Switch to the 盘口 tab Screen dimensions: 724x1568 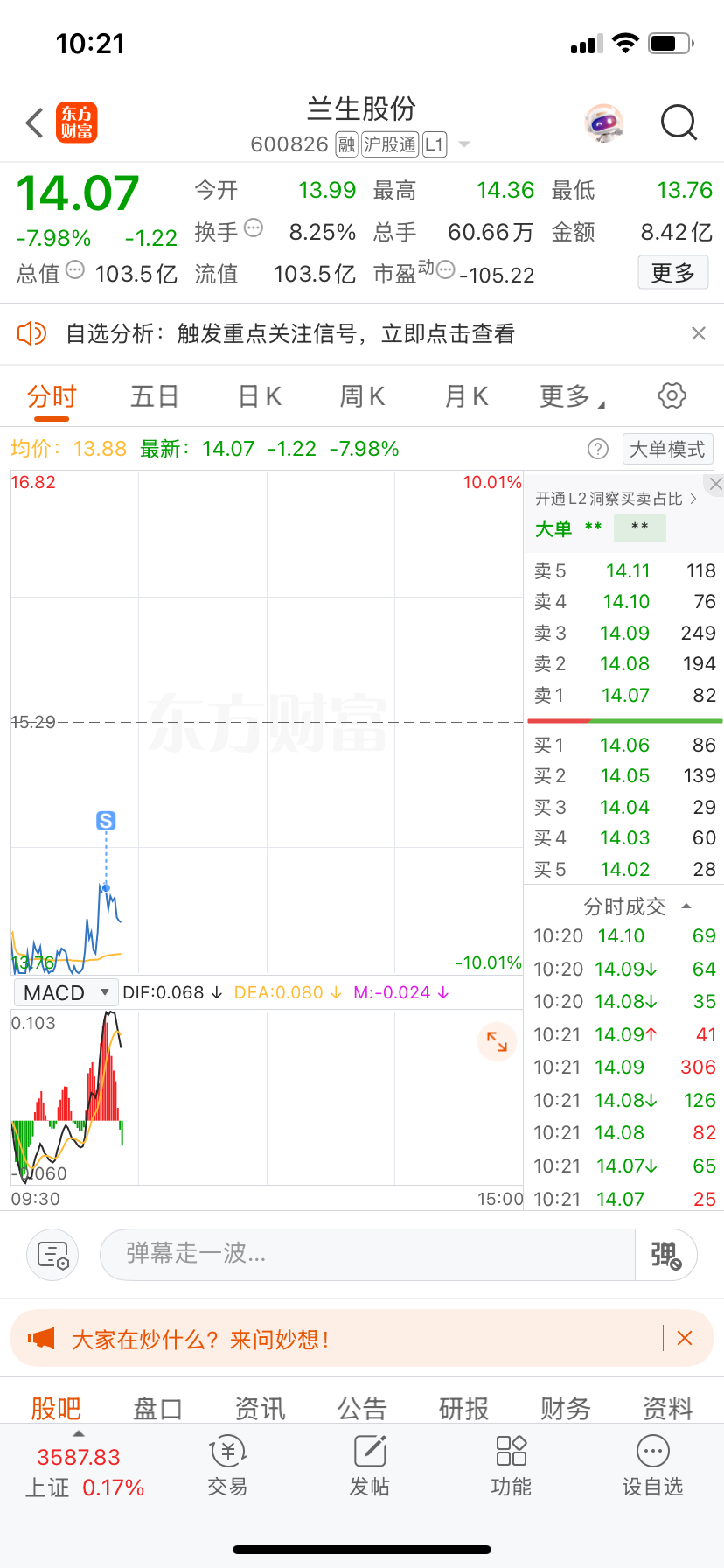157,1408
